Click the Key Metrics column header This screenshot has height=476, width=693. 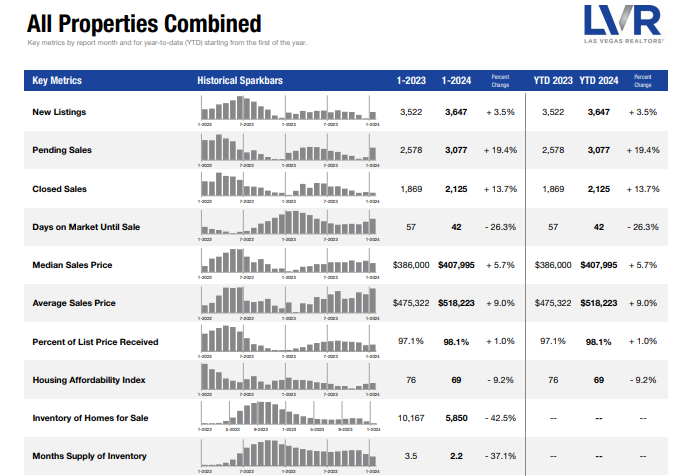point(57,80)
